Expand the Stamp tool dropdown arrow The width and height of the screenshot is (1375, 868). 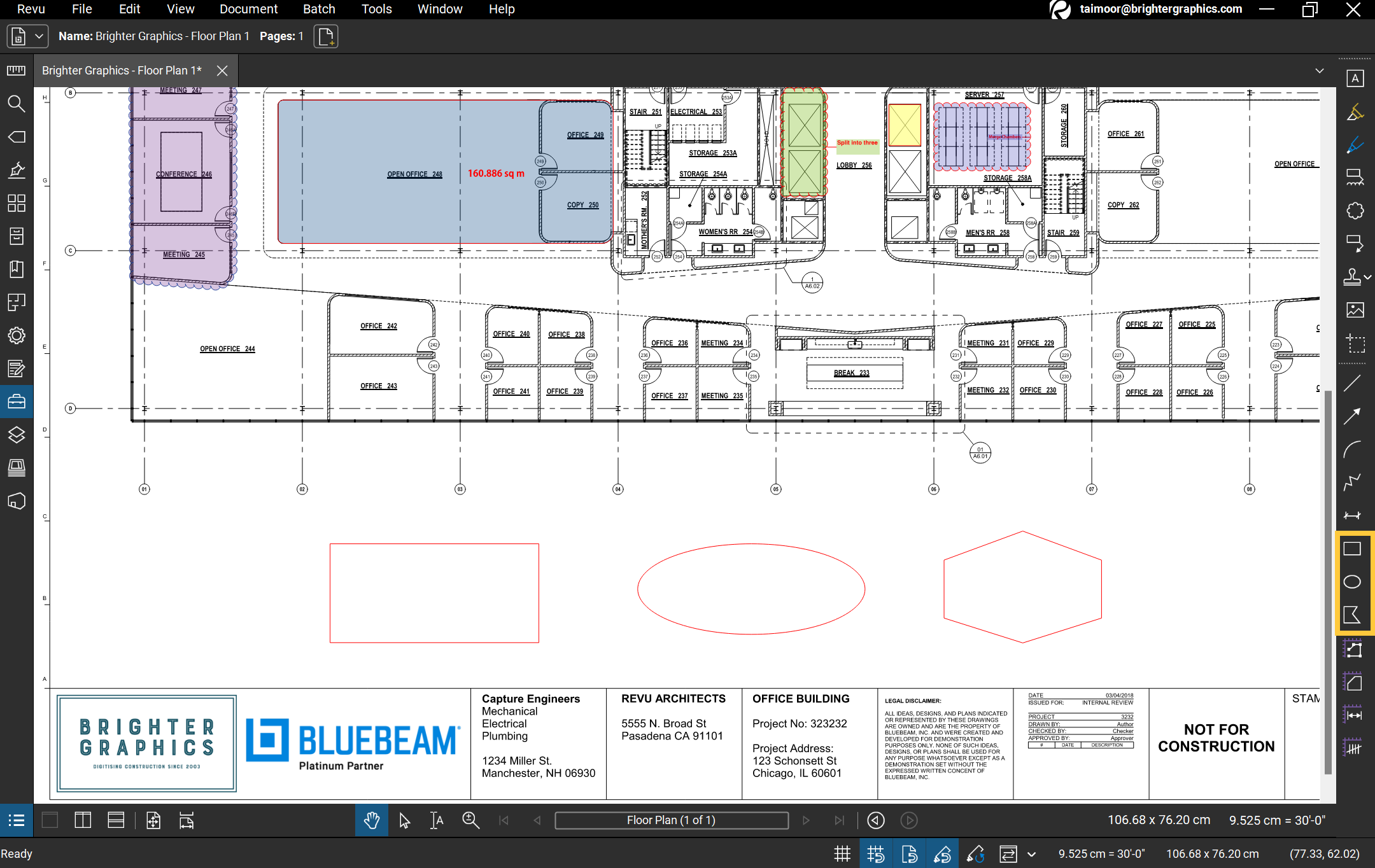pos(1368,277)
